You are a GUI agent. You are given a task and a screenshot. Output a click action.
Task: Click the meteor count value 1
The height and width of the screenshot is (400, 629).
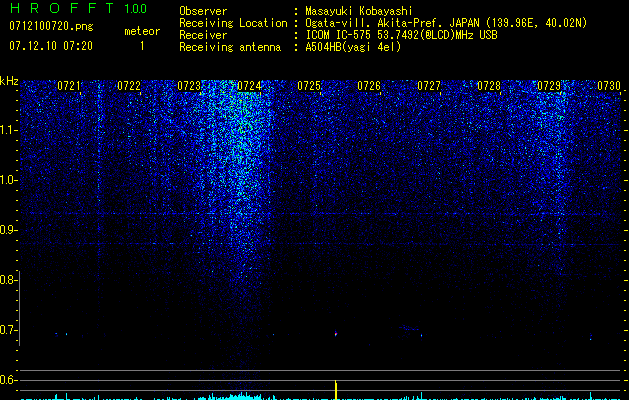pyautogui.click(x=142, y=46)
